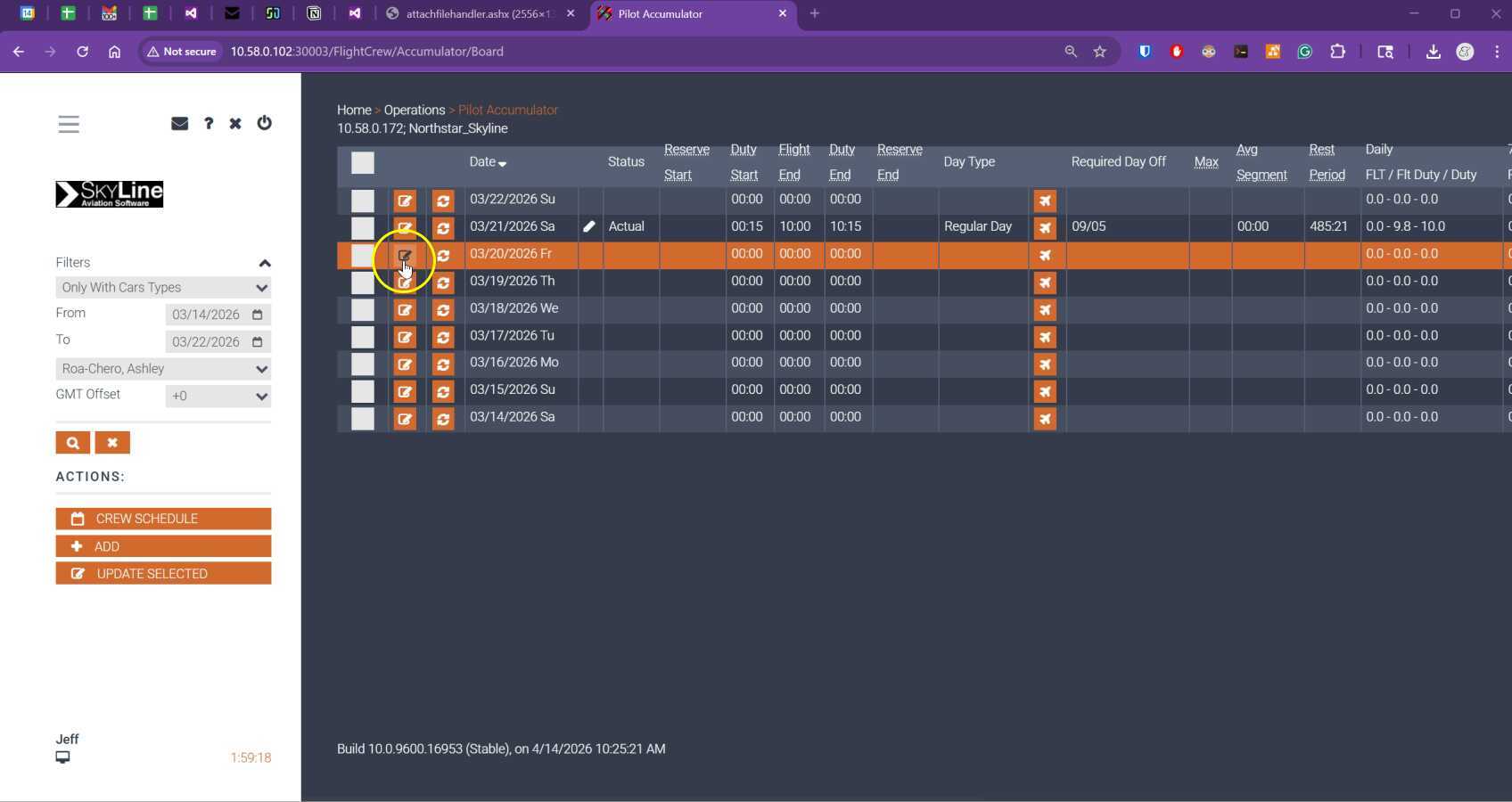Image resolution: width=1512 pixels, height=802 pixels.
Task: Click pencil icon in 03/21/2026 row
Action: pos(589,227)
